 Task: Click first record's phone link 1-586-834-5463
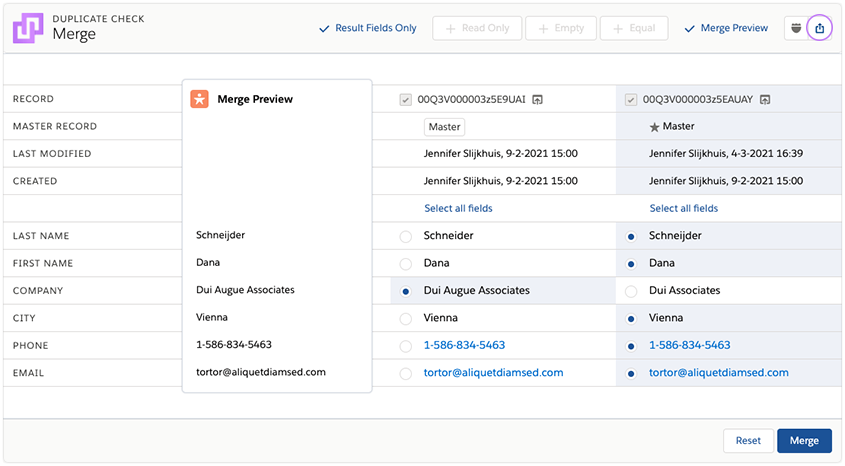click(464, 345)
